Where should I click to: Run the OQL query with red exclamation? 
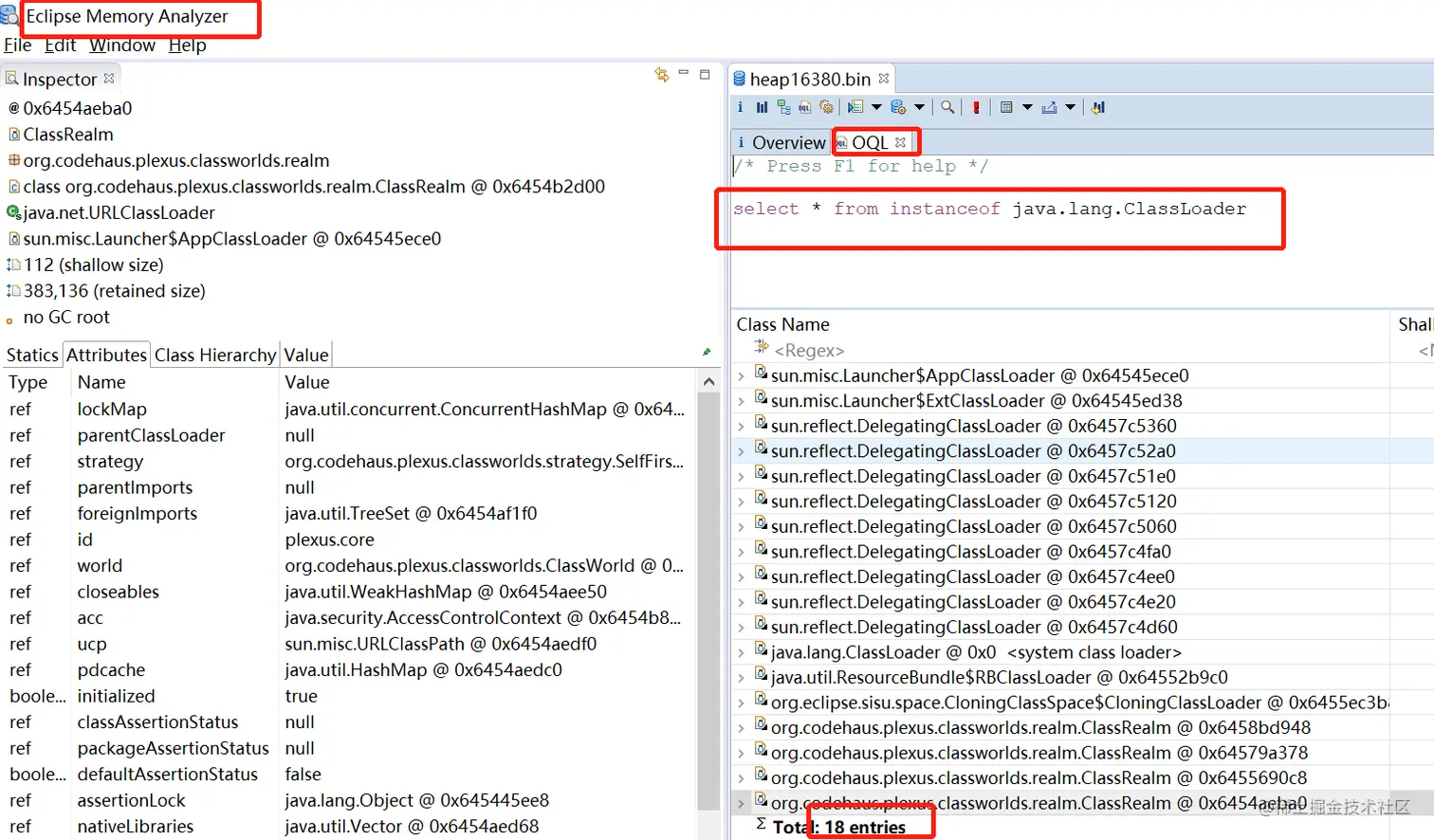[x=976, y=107]
